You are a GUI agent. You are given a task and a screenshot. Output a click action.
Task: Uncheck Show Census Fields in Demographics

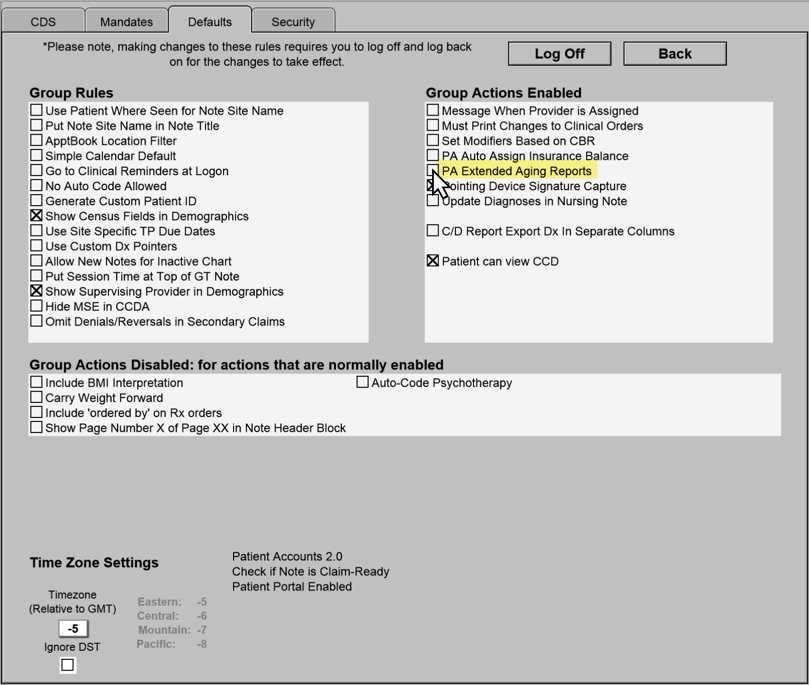[x=37, y=216]
